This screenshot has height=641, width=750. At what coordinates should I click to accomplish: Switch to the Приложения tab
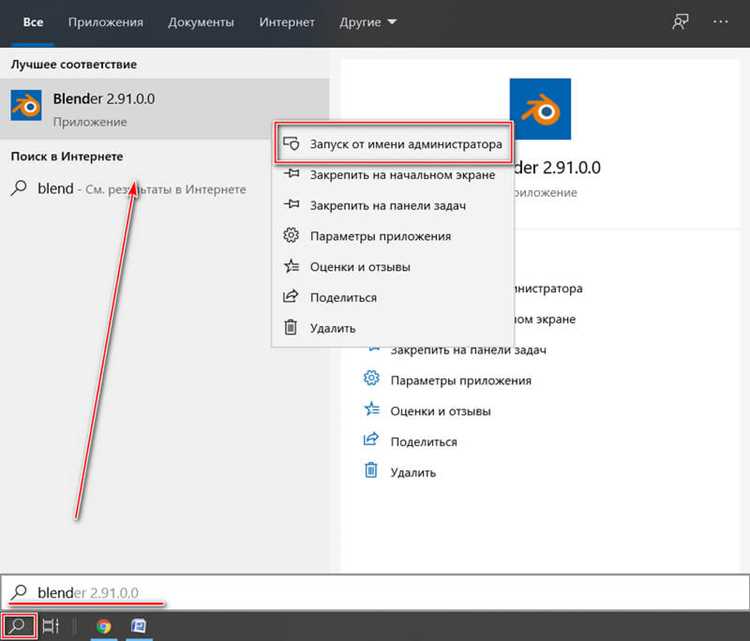pos(105,22)
